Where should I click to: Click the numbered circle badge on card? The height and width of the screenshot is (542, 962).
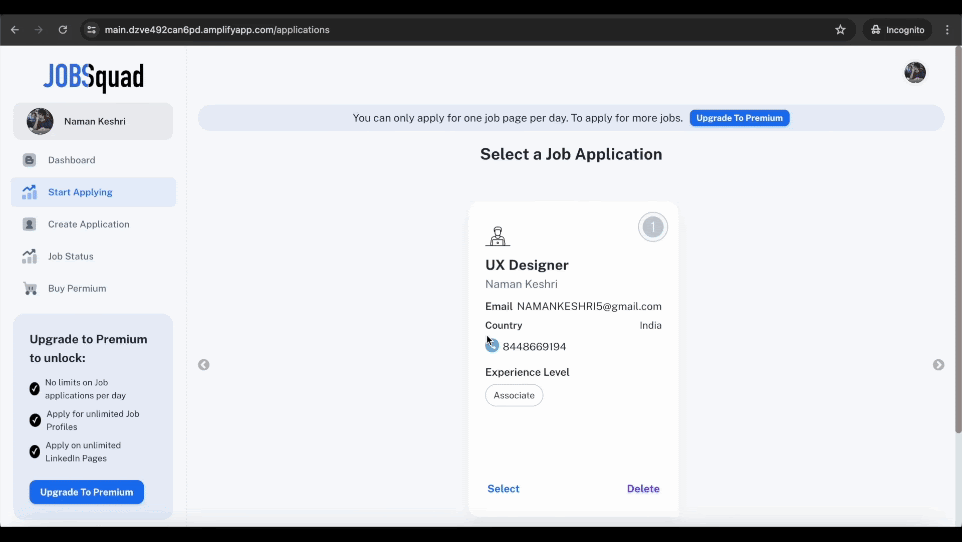(653, 227)
